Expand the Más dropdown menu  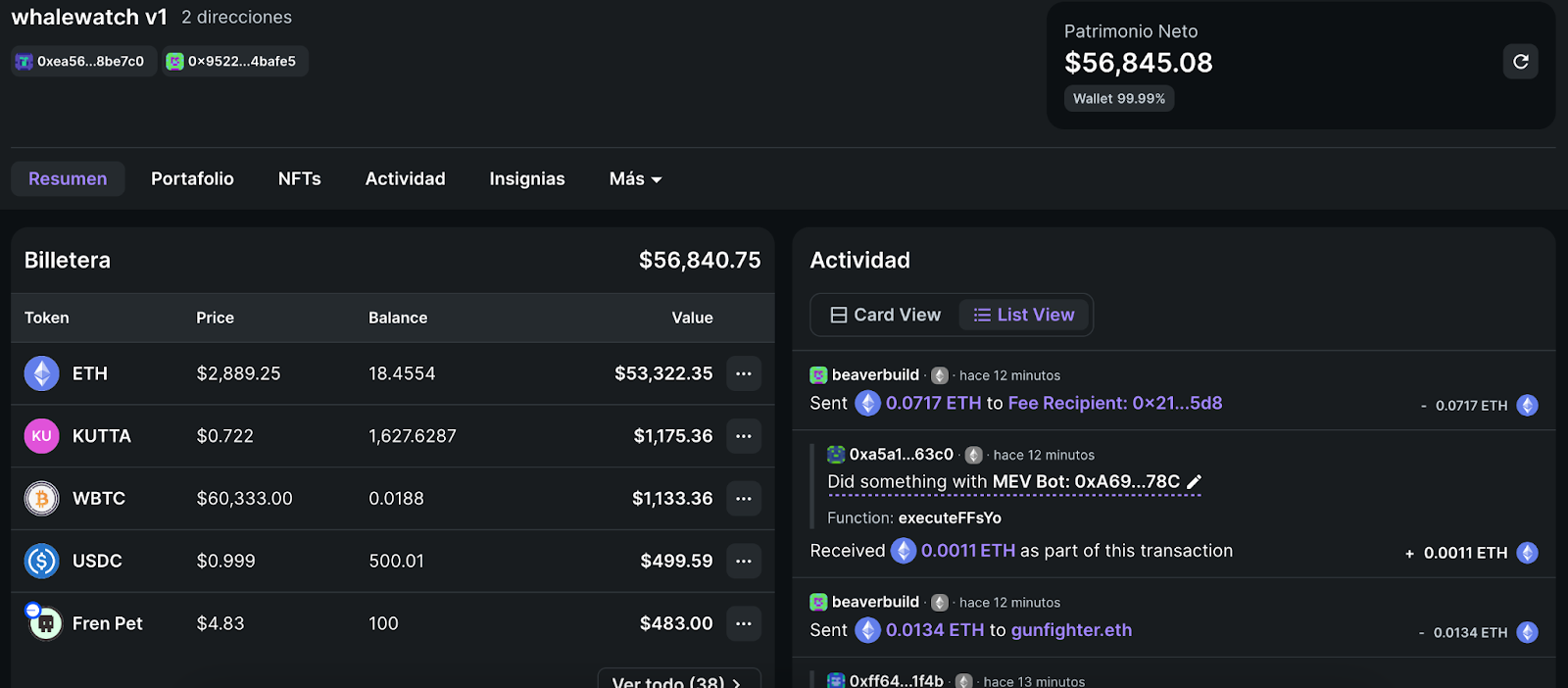pos(635,179)
